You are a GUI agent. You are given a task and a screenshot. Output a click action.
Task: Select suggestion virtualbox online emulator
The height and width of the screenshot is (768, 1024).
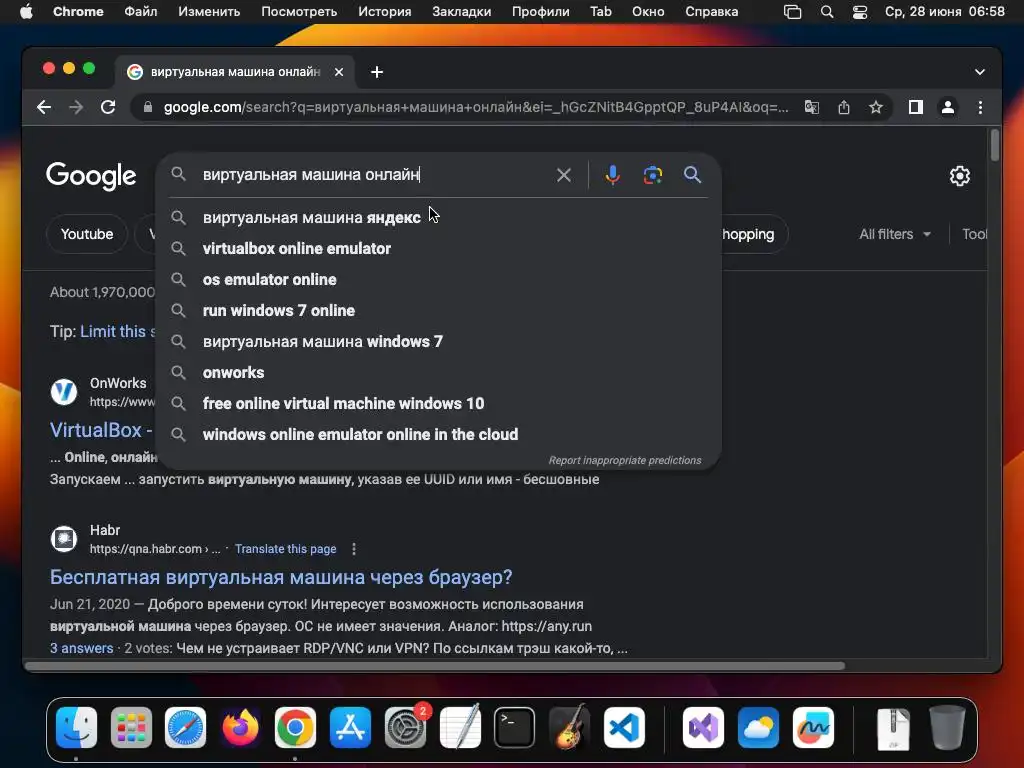point(438,248)
